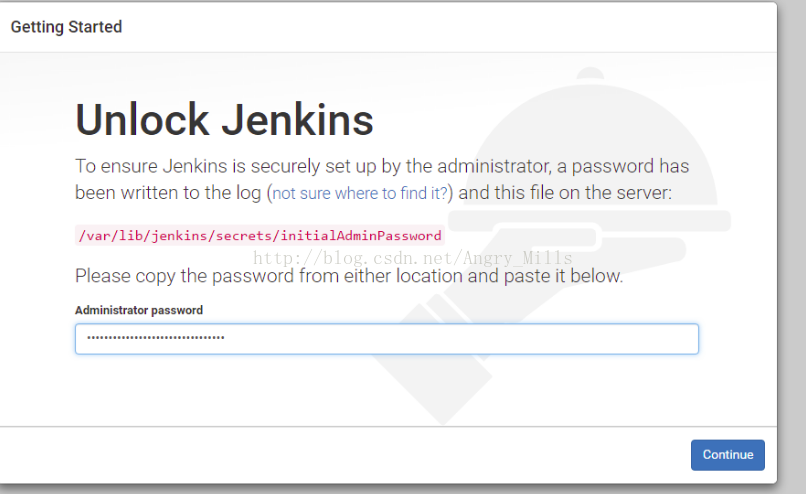Click the word 'administrator' in the description
Viewport: 806px width, 494px height.
(x=492, y=166)
